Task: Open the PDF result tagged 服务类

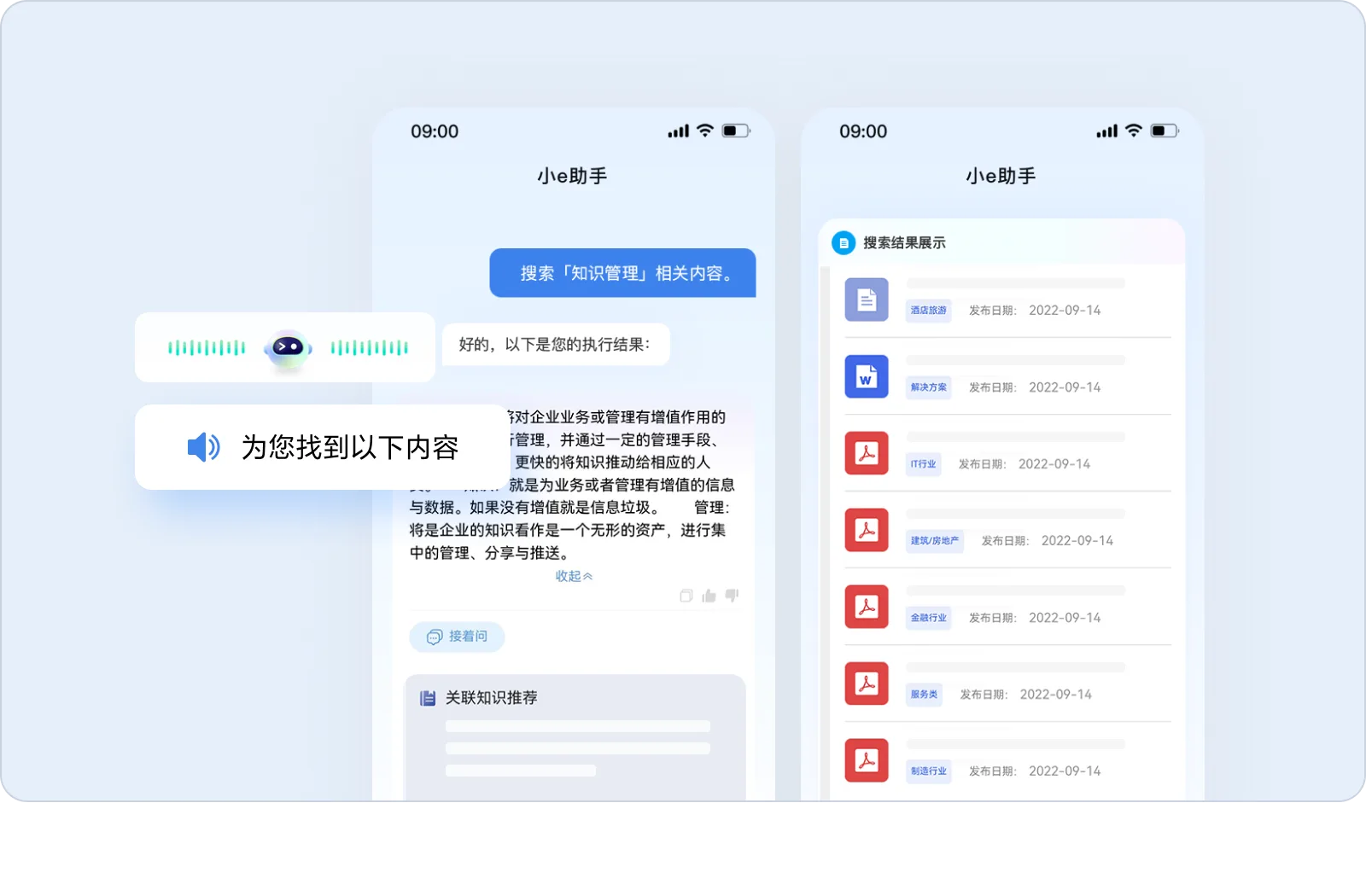Action: coord(867,684)
